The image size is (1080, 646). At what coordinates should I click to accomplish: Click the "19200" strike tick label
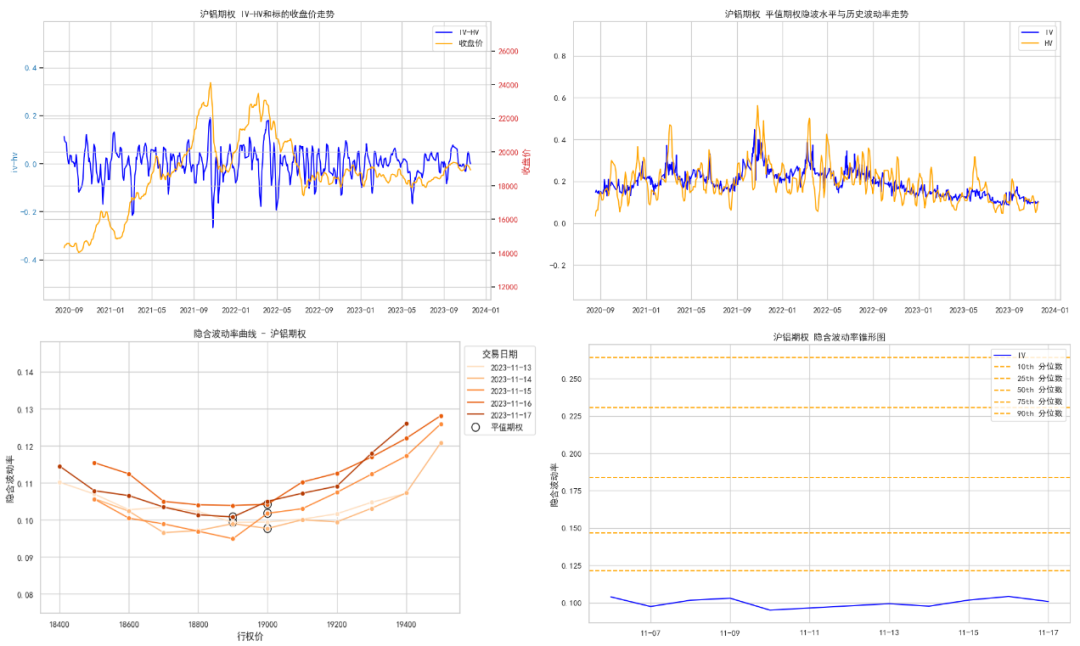337,625
